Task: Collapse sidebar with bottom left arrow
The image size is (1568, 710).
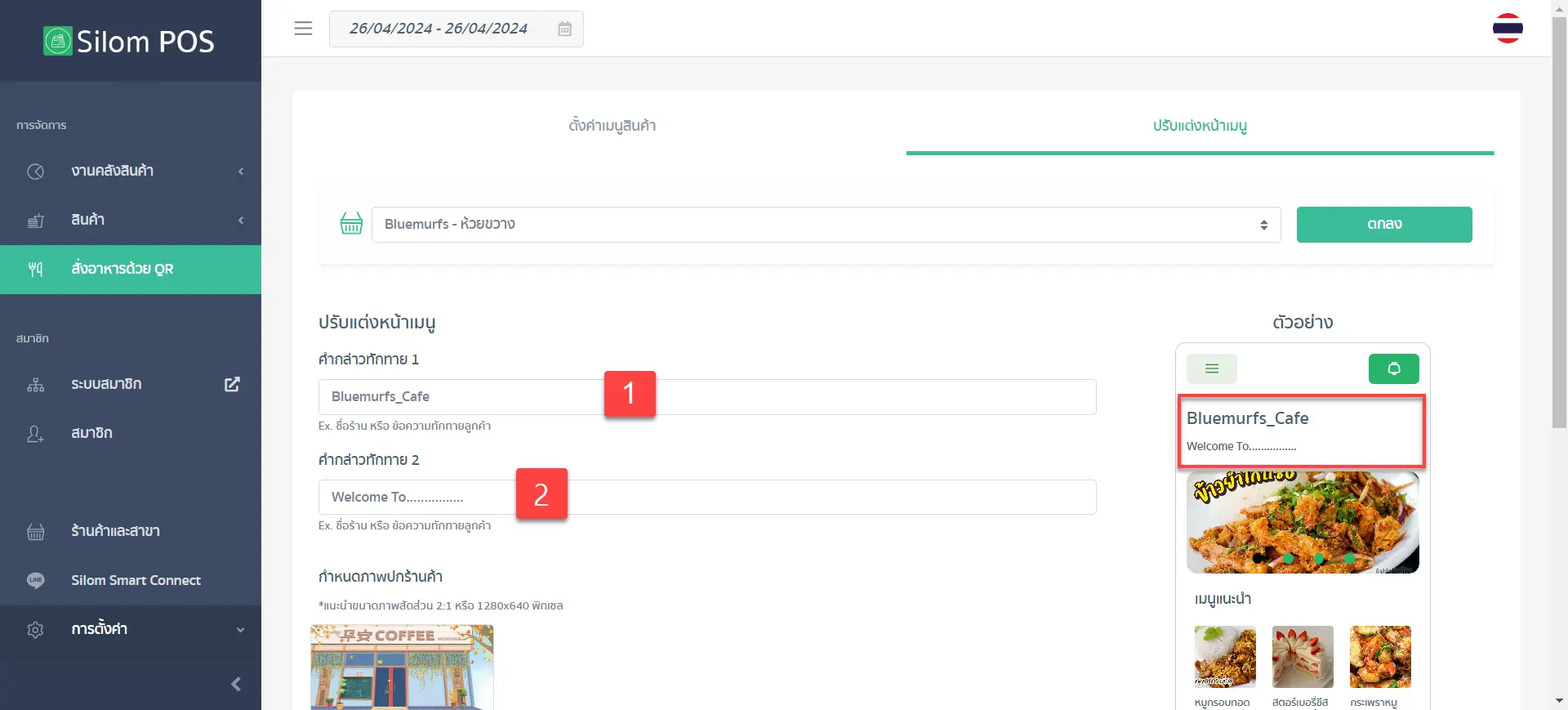Action: [236, 684]
